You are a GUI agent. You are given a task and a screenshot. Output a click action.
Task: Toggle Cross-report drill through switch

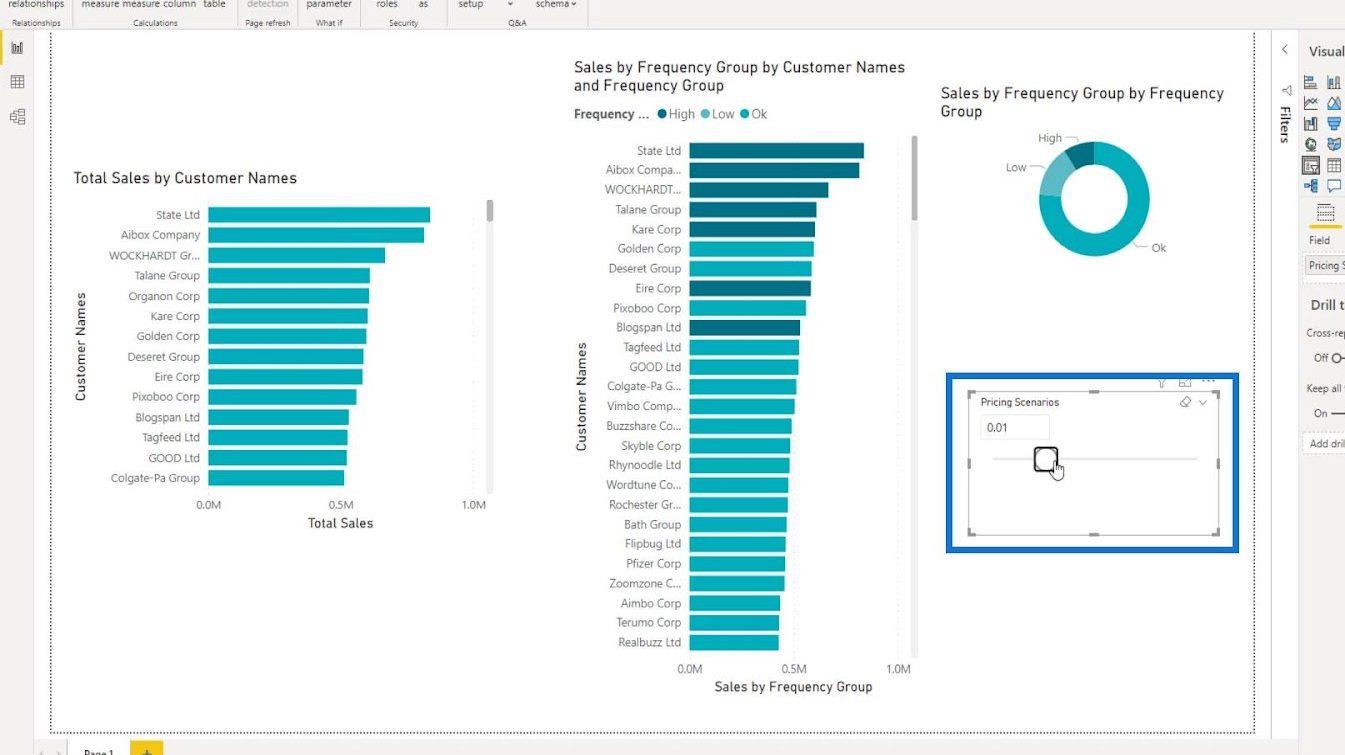tap(1336, 358)
